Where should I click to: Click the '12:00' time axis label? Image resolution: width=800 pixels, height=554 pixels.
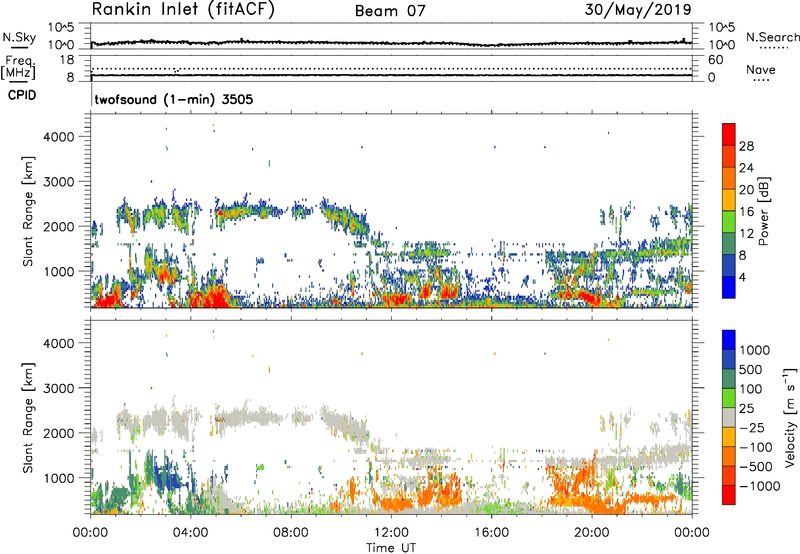tap(391, 532)
